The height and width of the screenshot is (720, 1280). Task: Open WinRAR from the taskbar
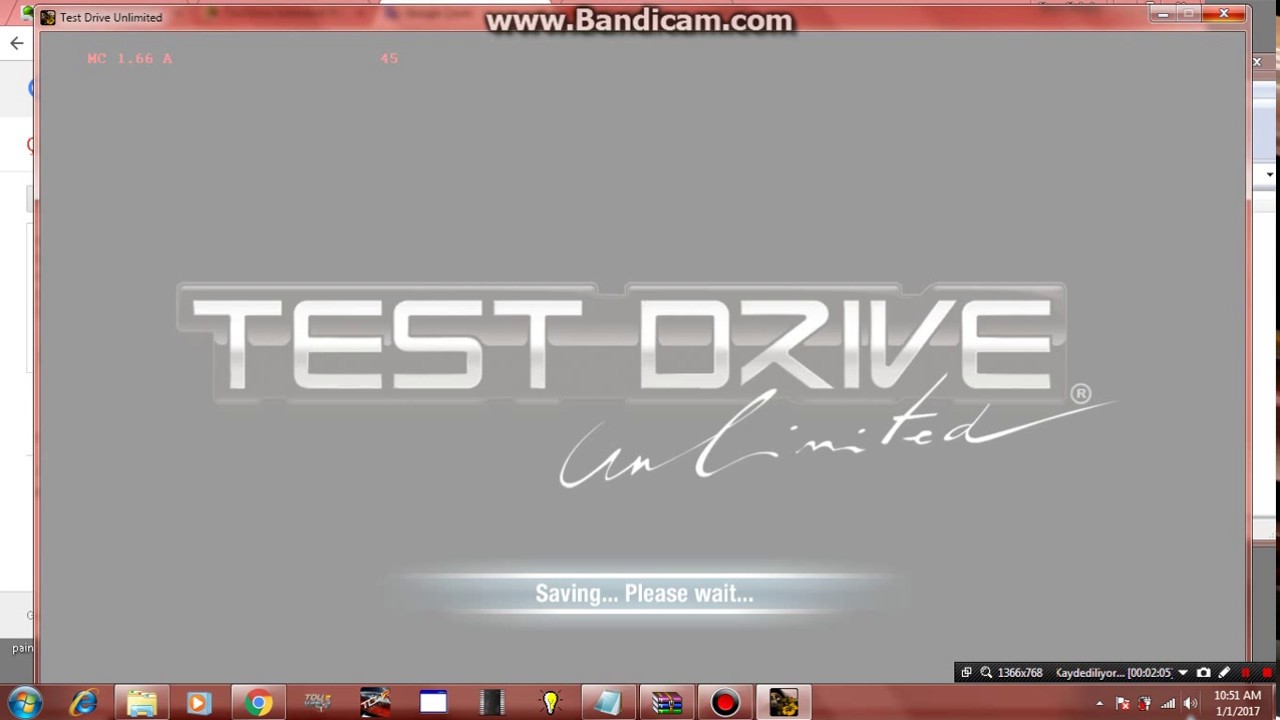pyautogui.click(x=666, y=703)
